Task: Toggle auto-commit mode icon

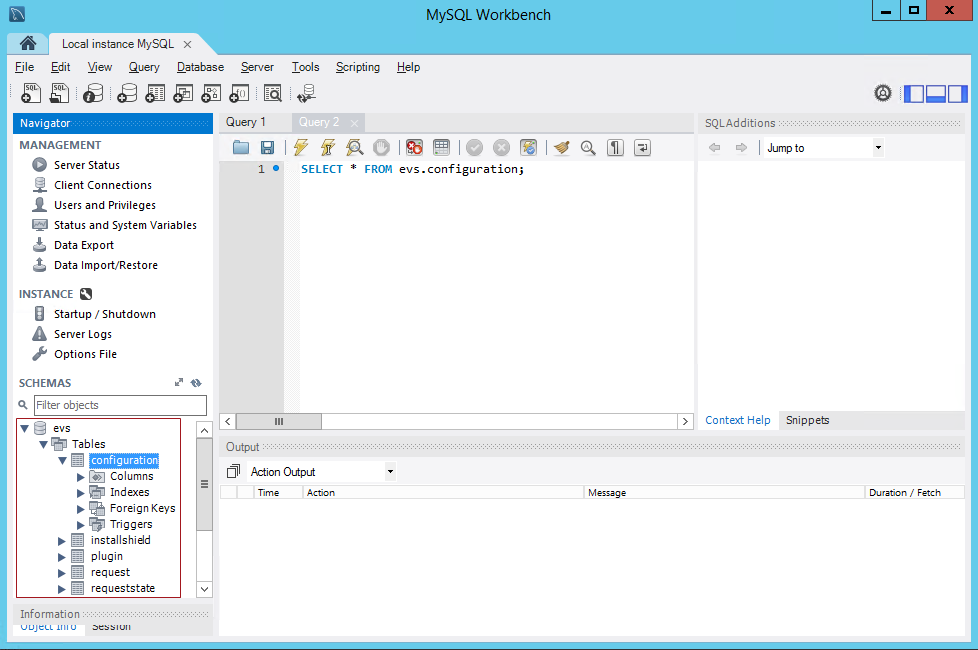Action: click(528, 147)
